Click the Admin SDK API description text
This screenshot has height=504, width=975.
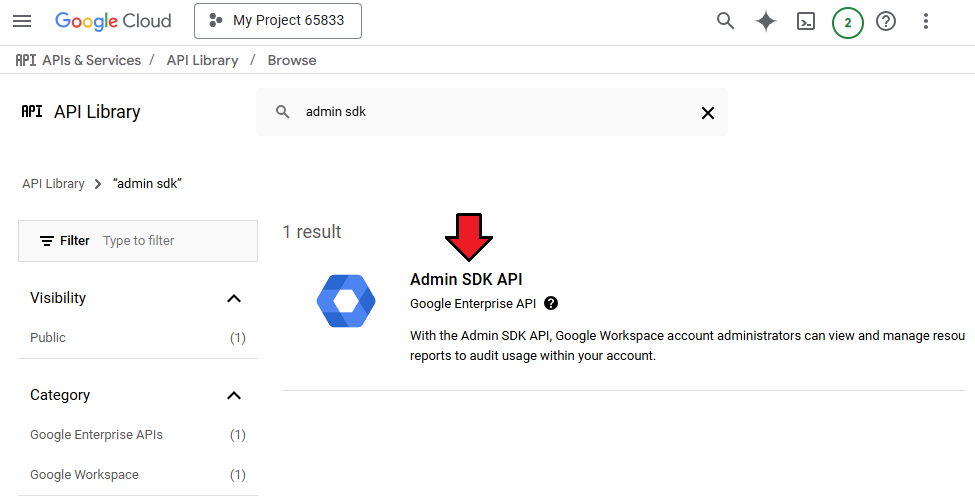point(687,346)
